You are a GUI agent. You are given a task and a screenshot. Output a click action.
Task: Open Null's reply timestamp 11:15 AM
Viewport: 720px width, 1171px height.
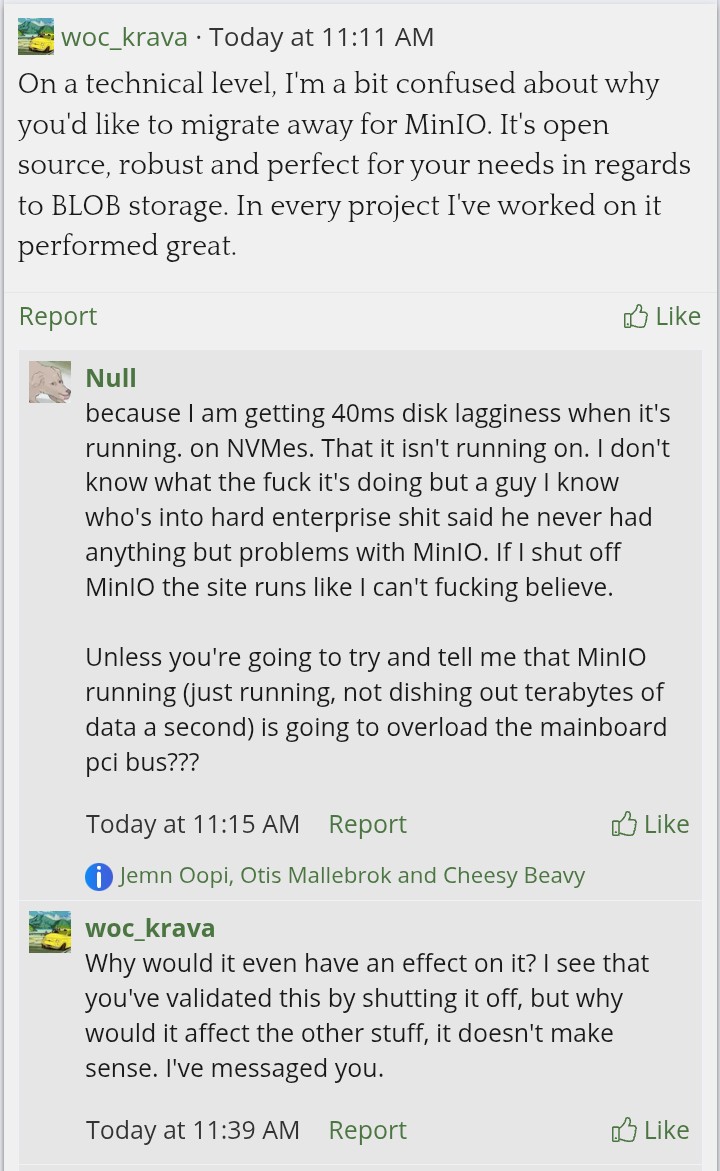(x=192, y=824)
